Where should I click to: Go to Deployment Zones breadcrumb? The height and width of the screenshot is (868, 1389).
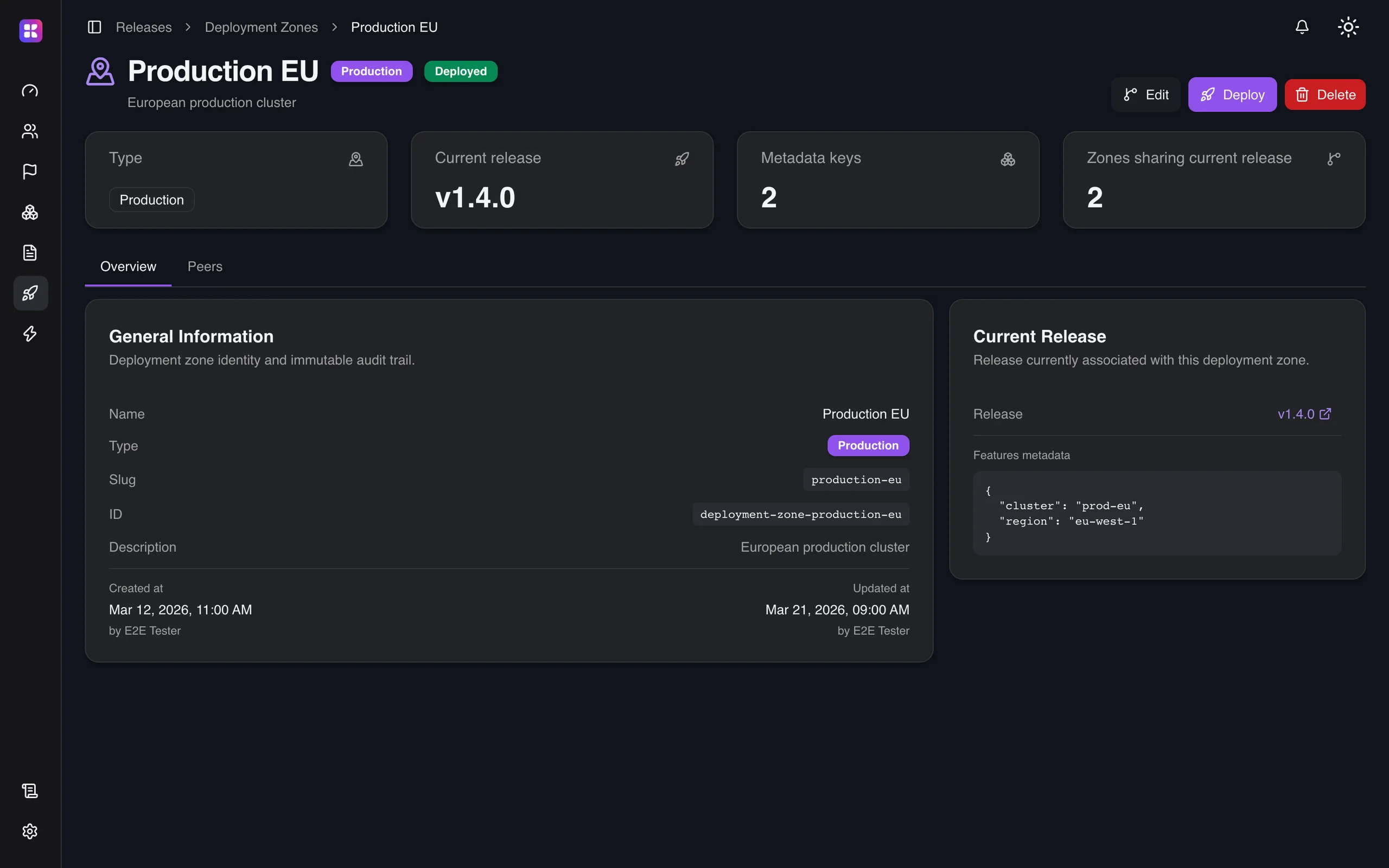coord(261,27)
